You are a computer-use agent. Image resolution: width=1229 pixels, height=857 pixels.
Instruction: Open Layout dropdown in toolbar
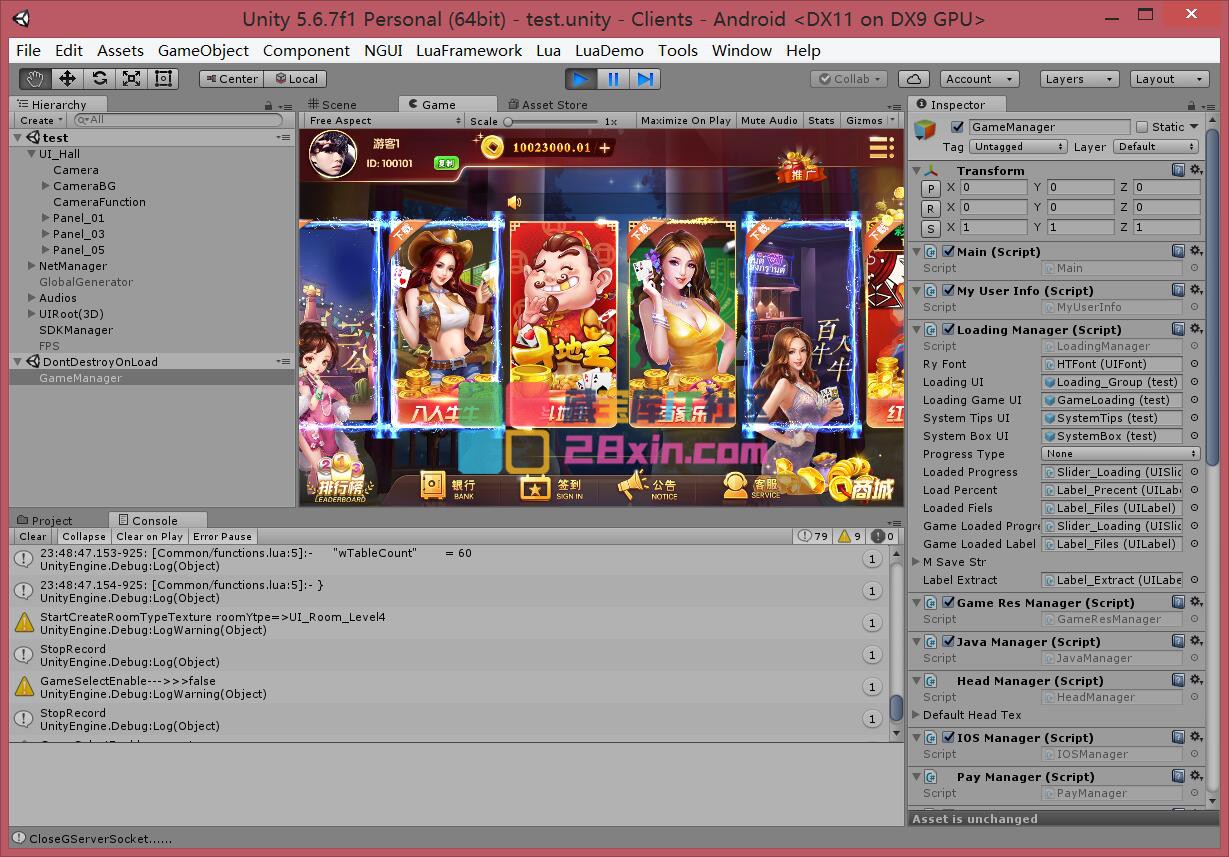coord(1169,79)
